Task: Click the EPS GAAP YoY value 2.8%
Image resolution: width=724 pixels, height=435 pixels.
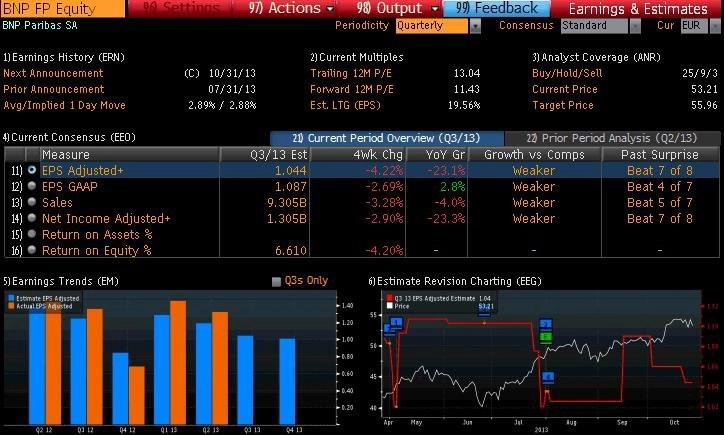Action: [452, 187]
